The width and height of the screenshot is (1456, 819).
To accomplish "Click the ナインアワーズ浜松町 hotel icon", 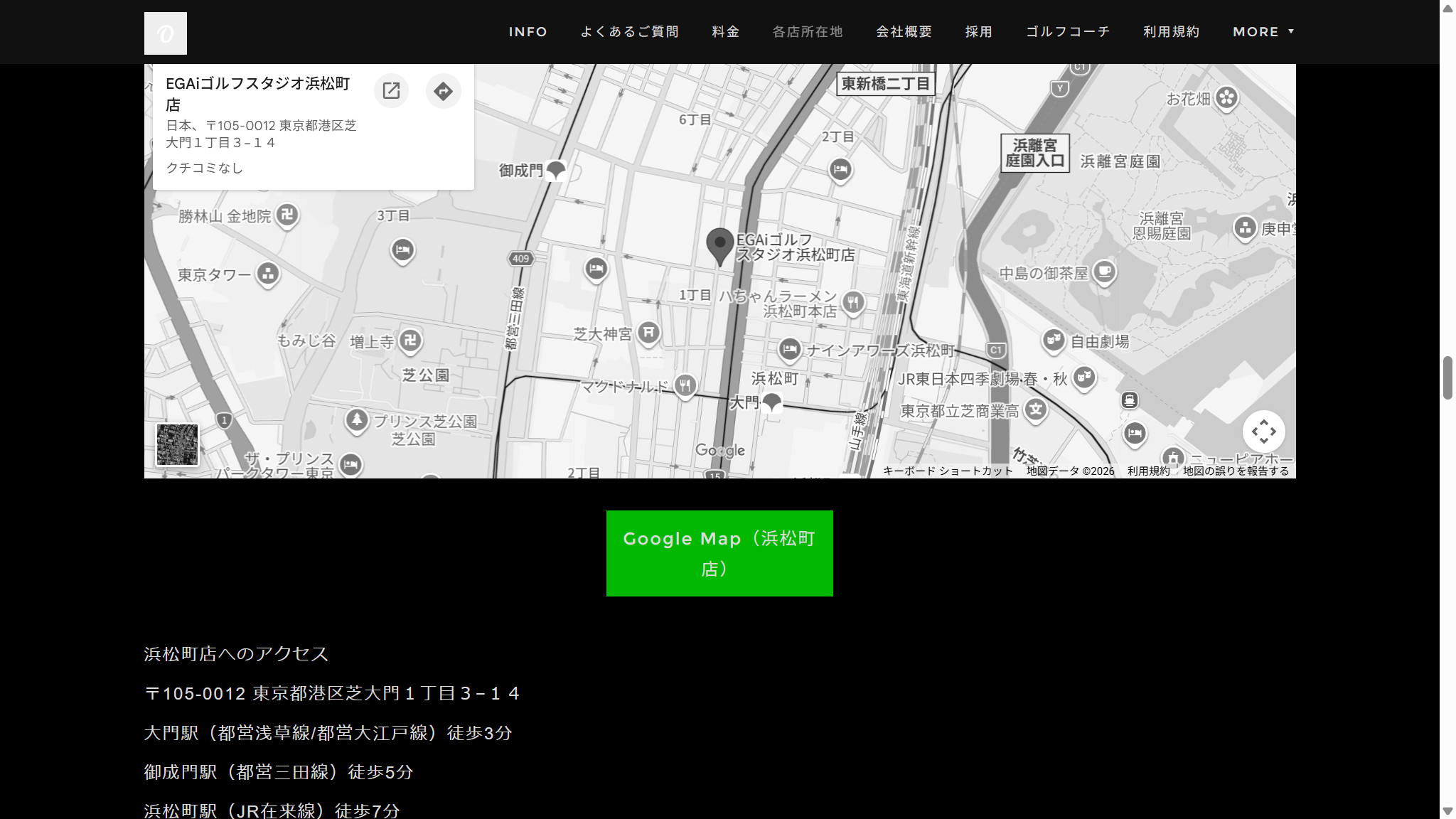I will (789, 349).
